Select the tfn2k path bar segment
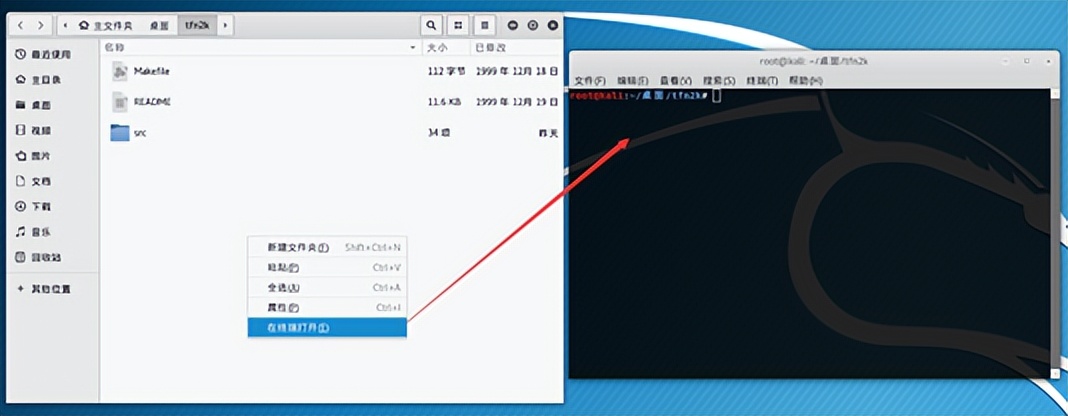Viewport: 1068px width, 416px height. (x=198, y=25)
